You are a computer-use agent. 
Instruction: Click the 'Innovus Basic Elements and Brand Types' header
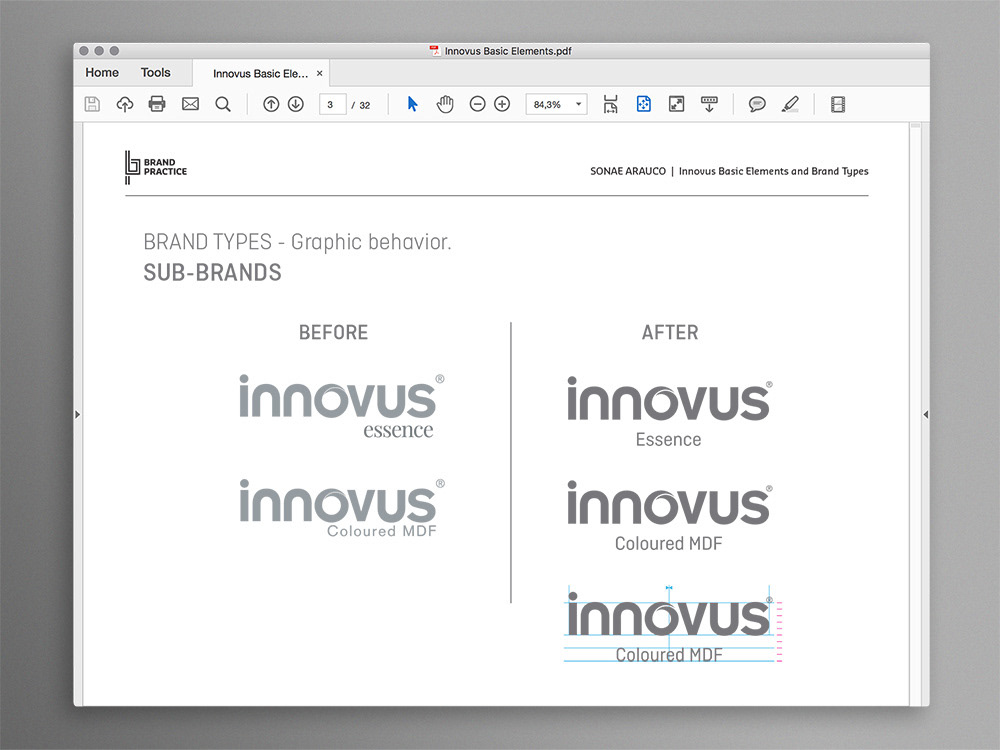(x=774, y=171)
